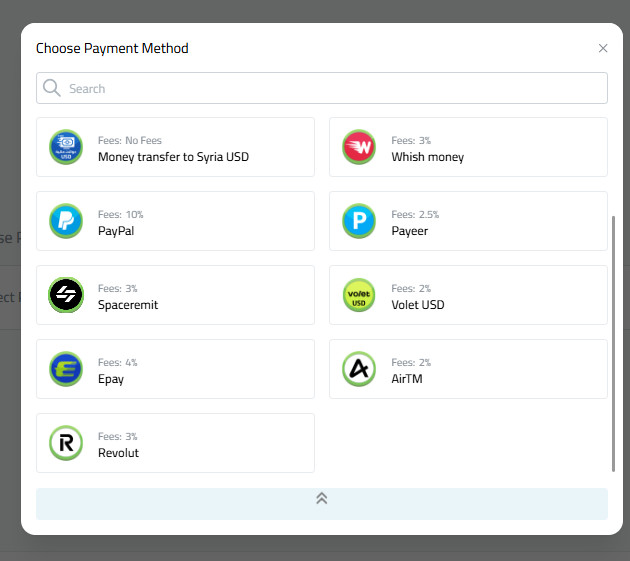This screenshot has height=561, width=630.
Task: Click the Payeer logo icon
Action: pyautogui.click(x=359, y=221)
